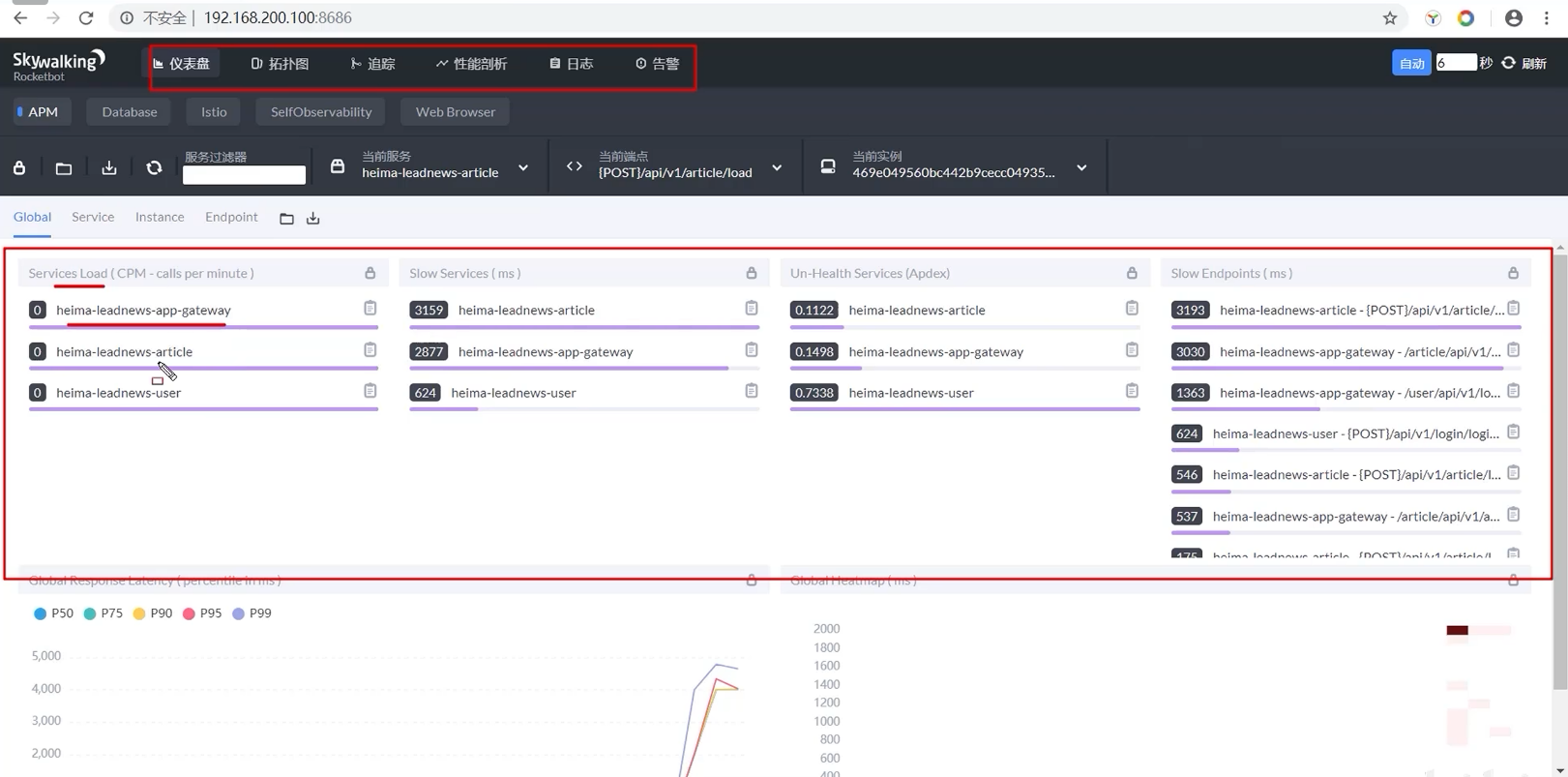
Task: Toggle the P99 legend series
Action: [x=251, y=613]
